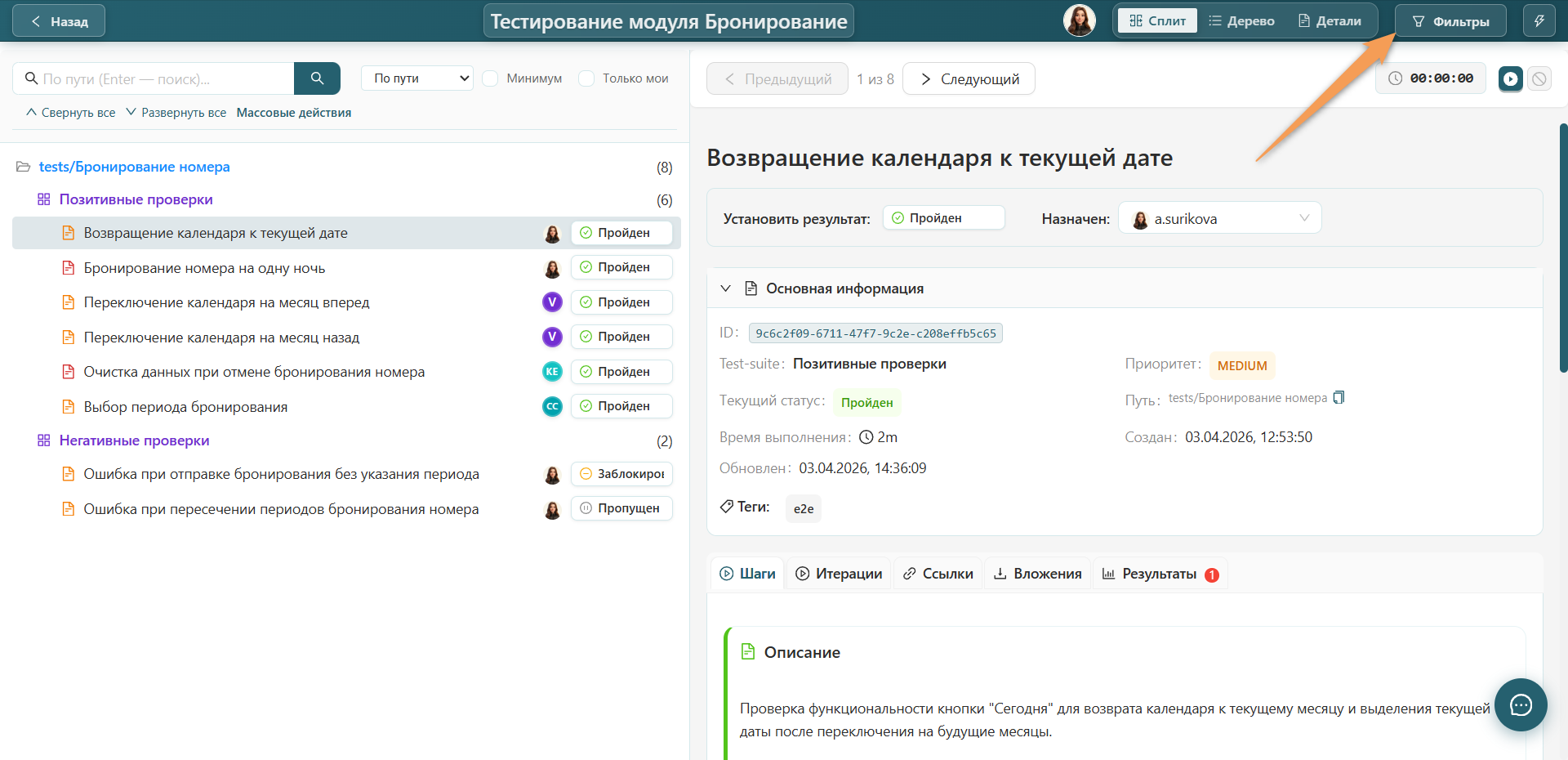Select test Выбор периода бронирования
The width and height of the screenshot is (1568, 760).
click(x=185, y=407)
